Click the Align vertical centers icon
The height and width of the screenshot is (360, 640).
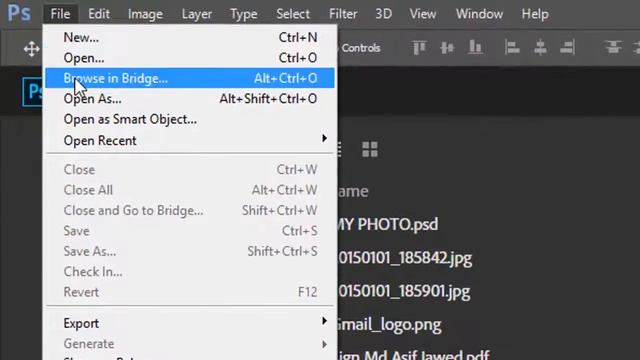click(447, 48)
